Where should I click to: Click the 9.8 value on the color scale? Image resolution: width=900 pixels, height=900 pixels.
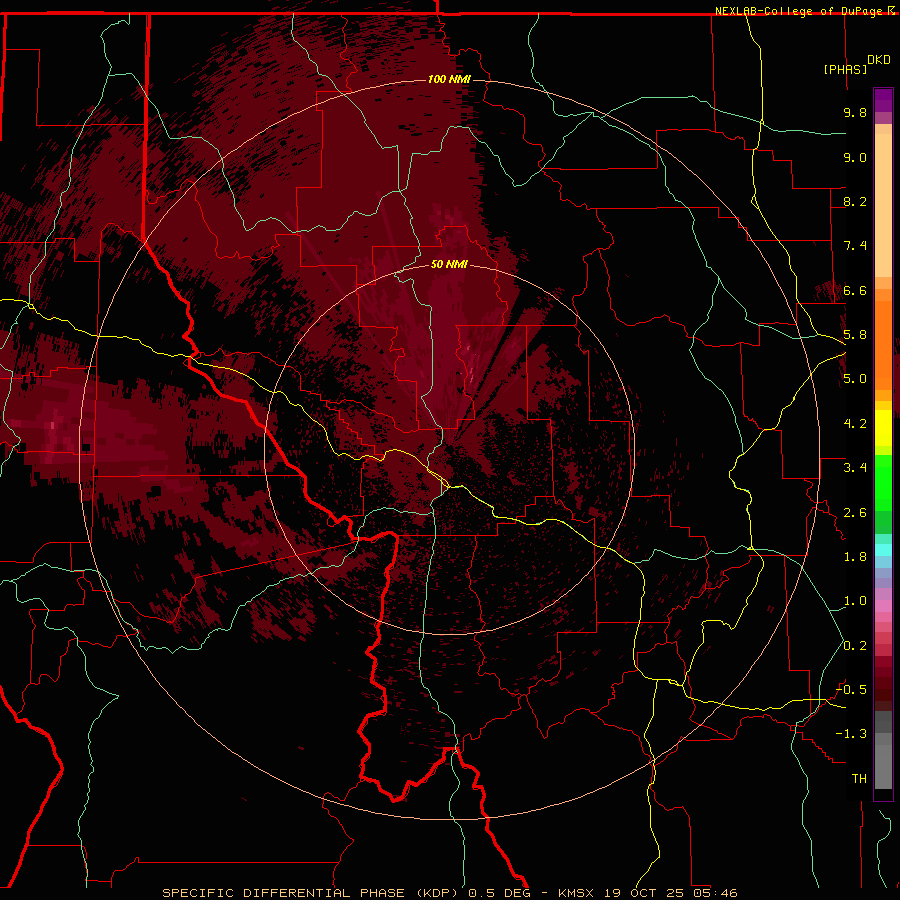tap(855, 112)
